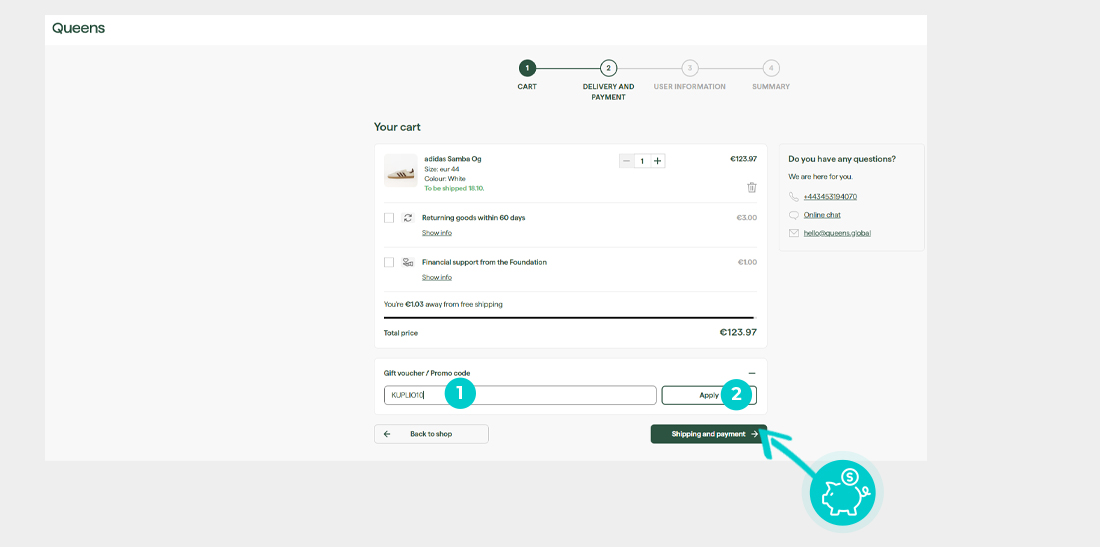Show info for Financial support option
The image size is (1100, 547).
[x=436, y=277]
